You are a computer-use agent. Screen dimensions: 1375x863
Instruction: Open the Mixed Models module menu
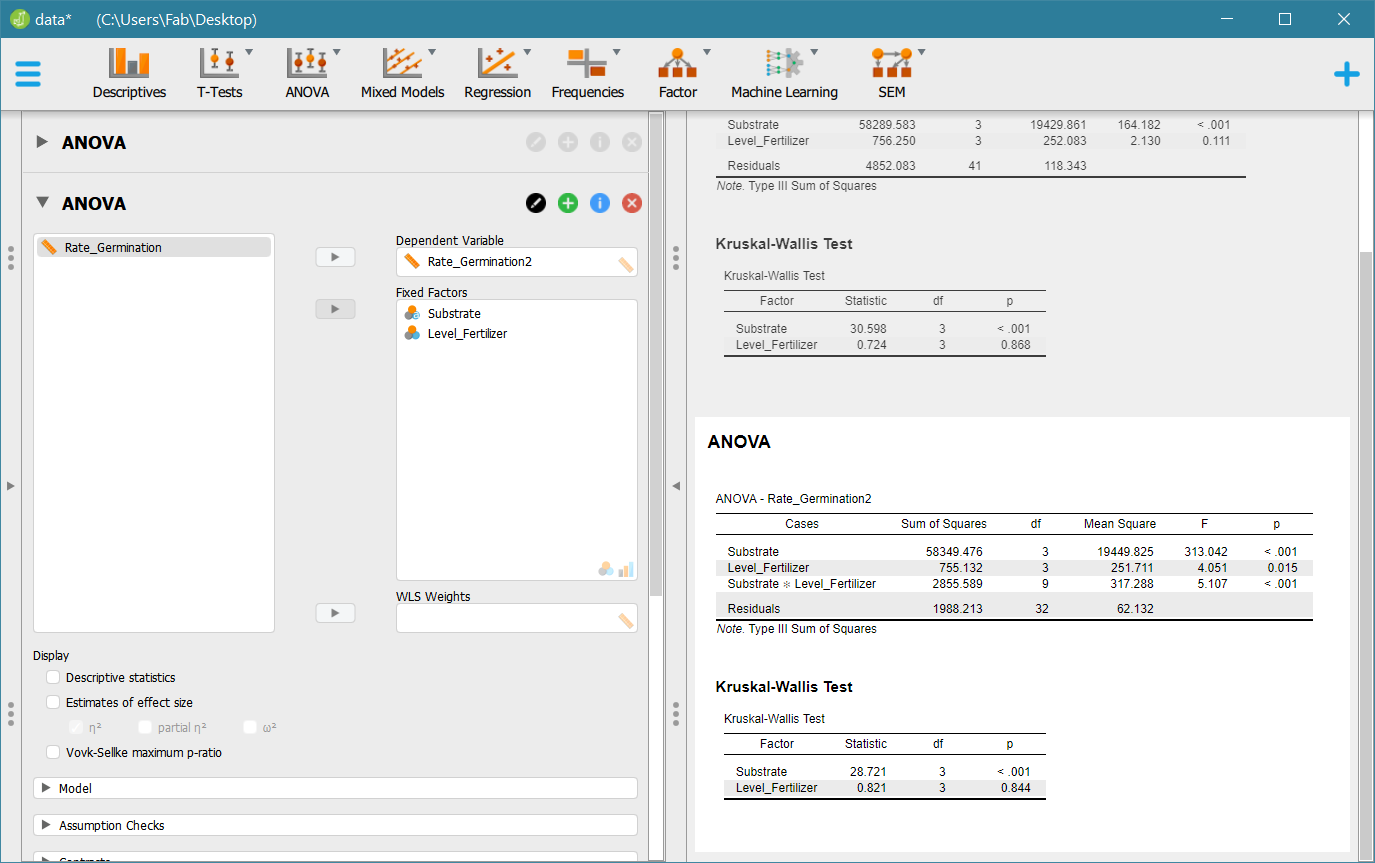tap(402, 74)
